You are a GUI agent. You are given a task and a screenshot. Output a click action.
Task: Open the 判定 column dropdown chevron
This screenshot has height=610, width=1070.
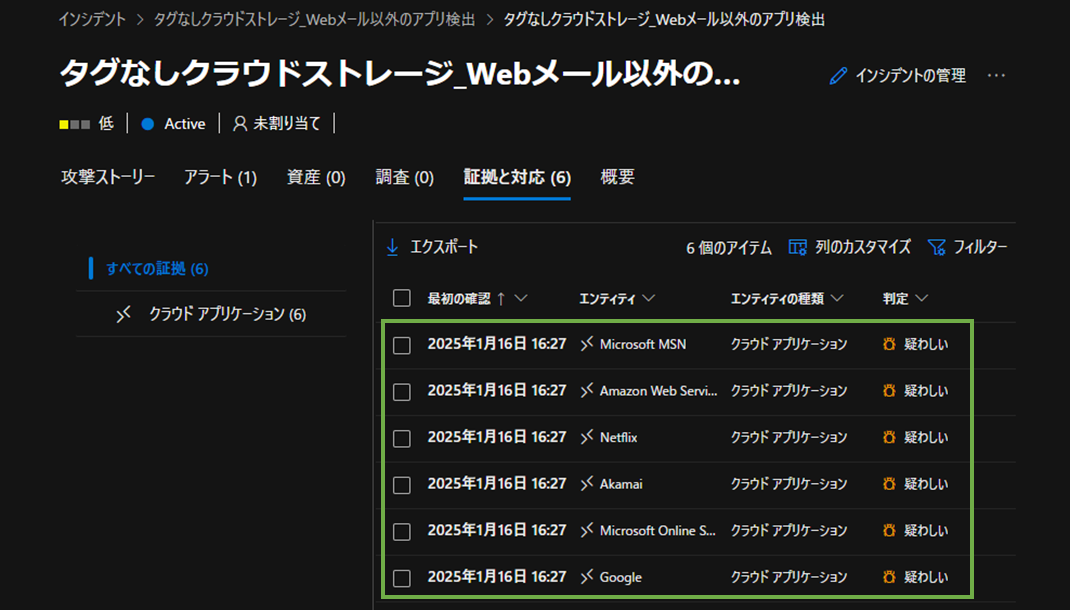[922, 298]
